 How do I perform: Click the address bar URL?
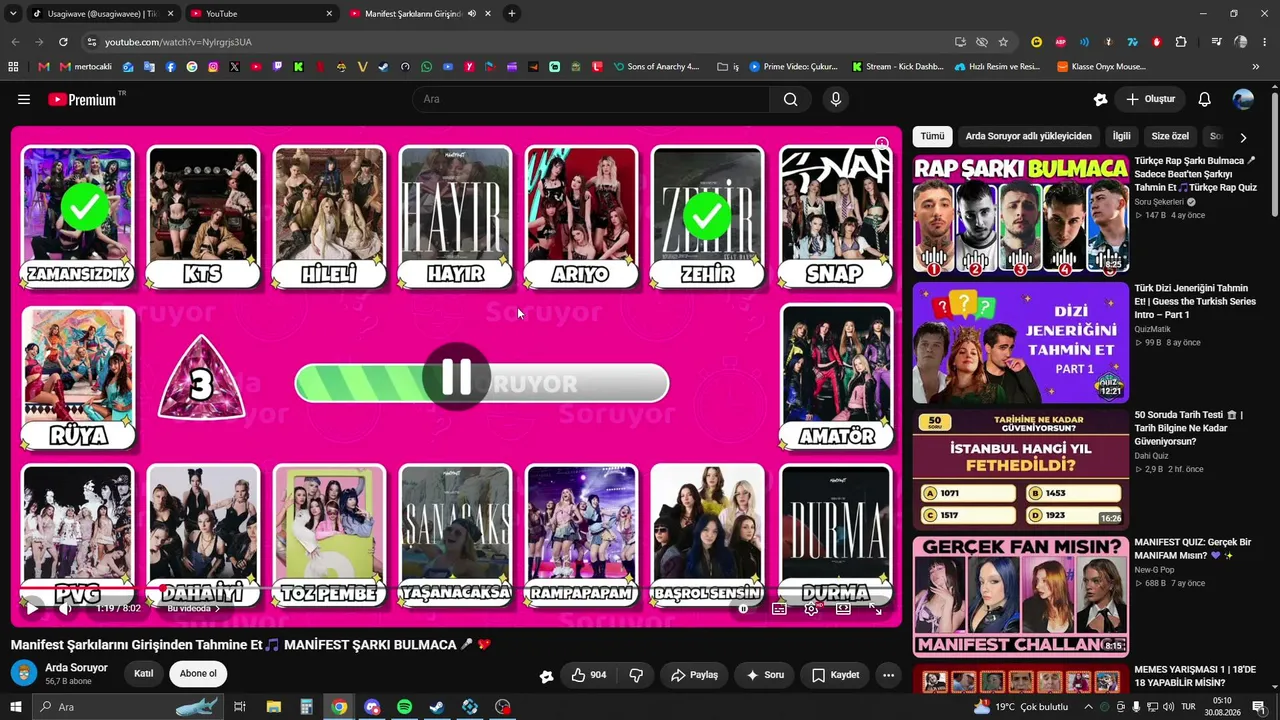[x=178, y=42]
